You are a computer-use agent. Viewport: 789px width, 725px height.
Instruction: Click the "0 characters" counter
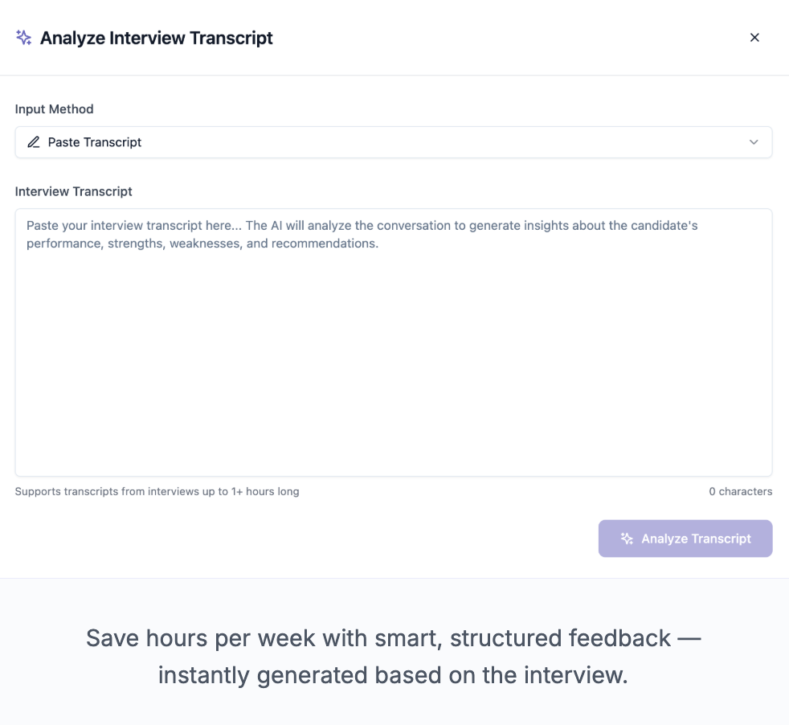pyautogui.click(x=740, y=492)
